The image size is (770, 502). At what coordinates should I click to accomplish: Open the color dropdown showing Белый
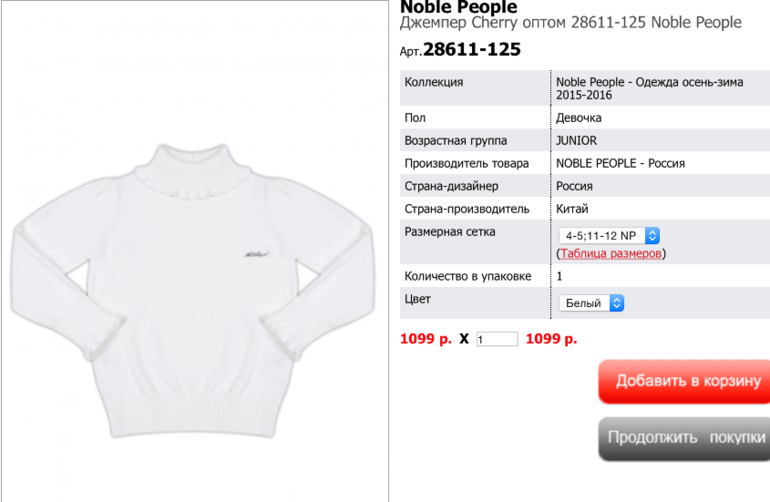[591, 303]
